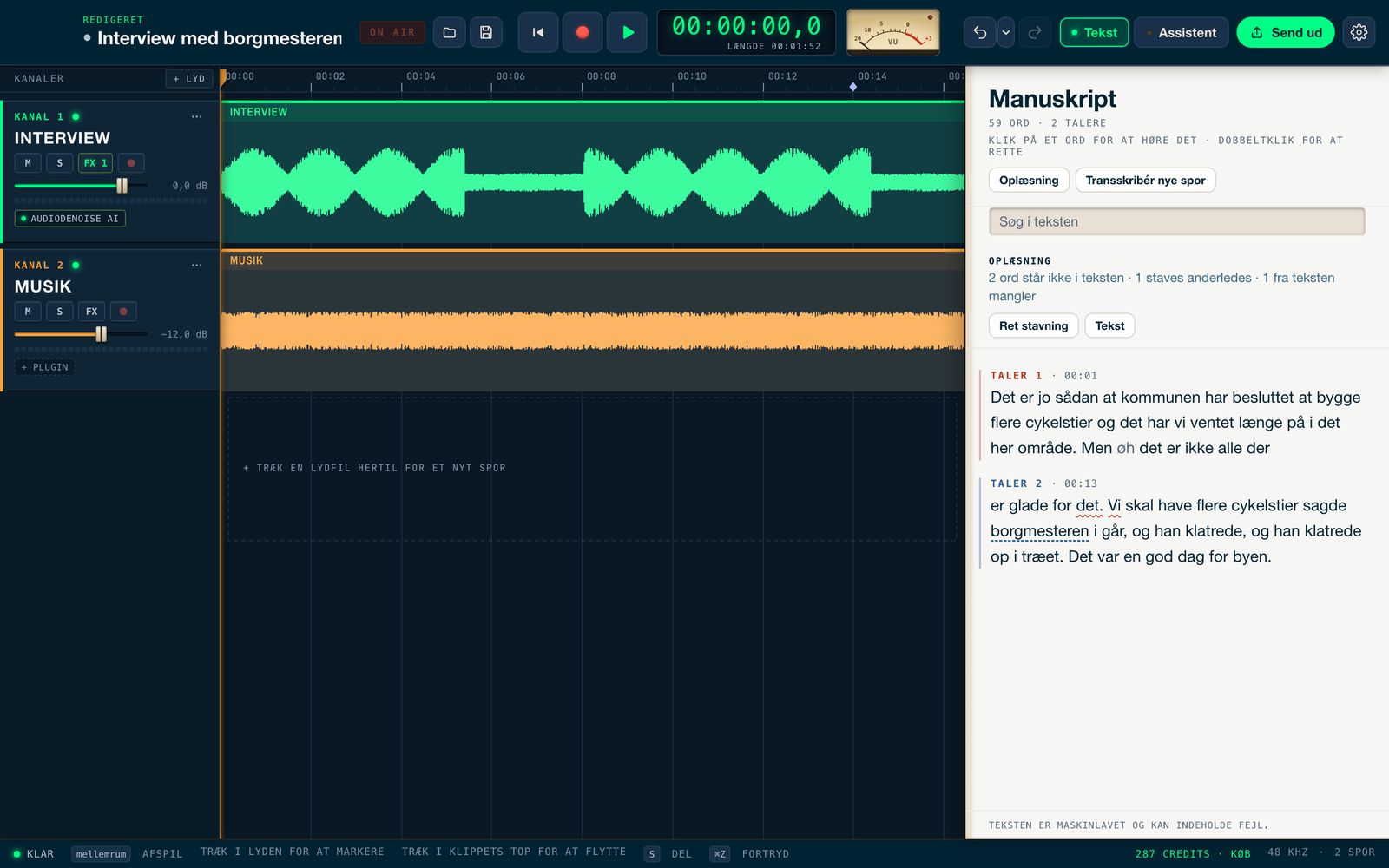Mute the Musik channel
Viewport: 1389px width, 868px height.
[28, 312]
